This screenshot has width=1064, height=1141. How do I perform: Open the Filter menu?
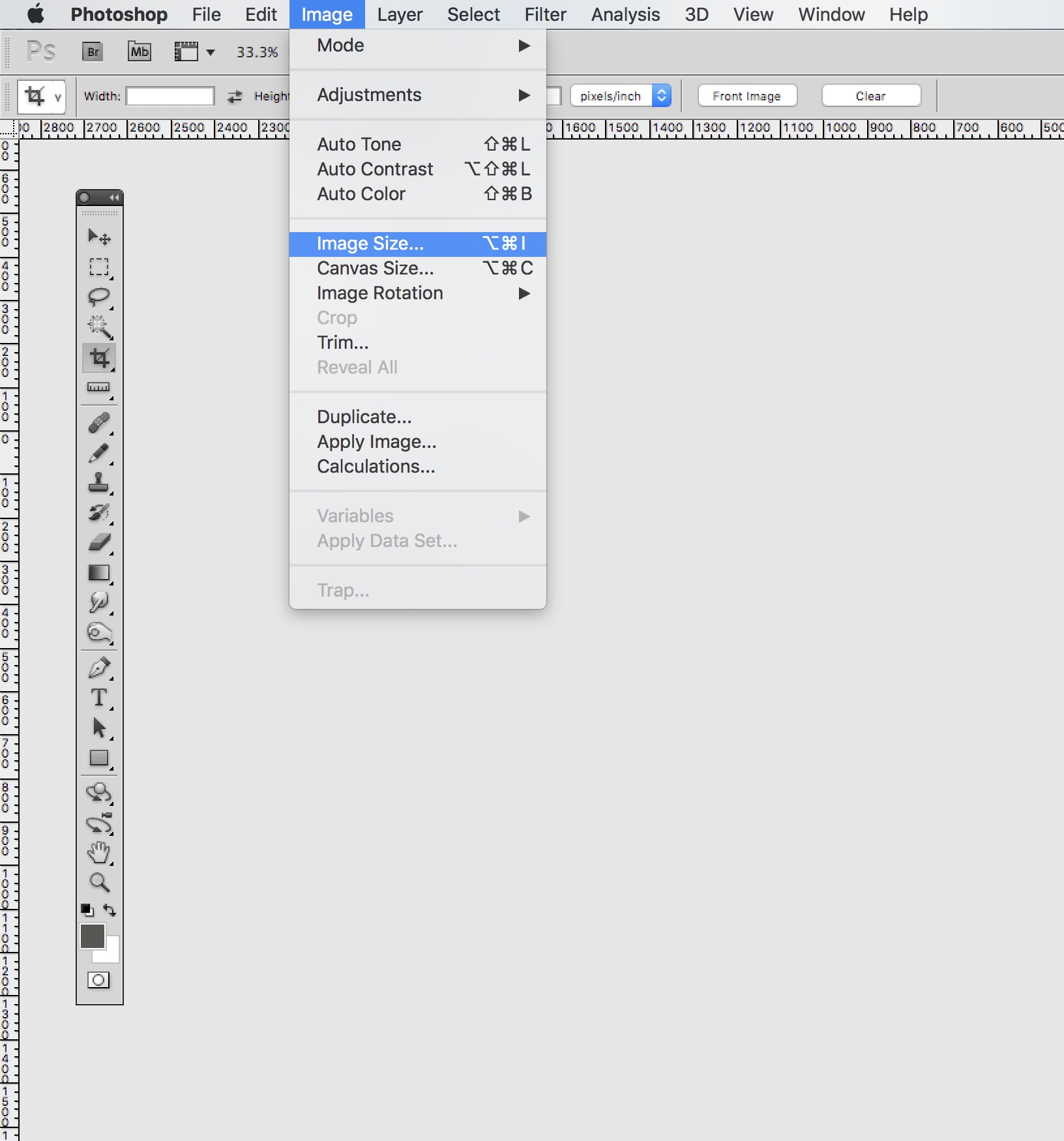pyautogui.click(x=545, y=14)
